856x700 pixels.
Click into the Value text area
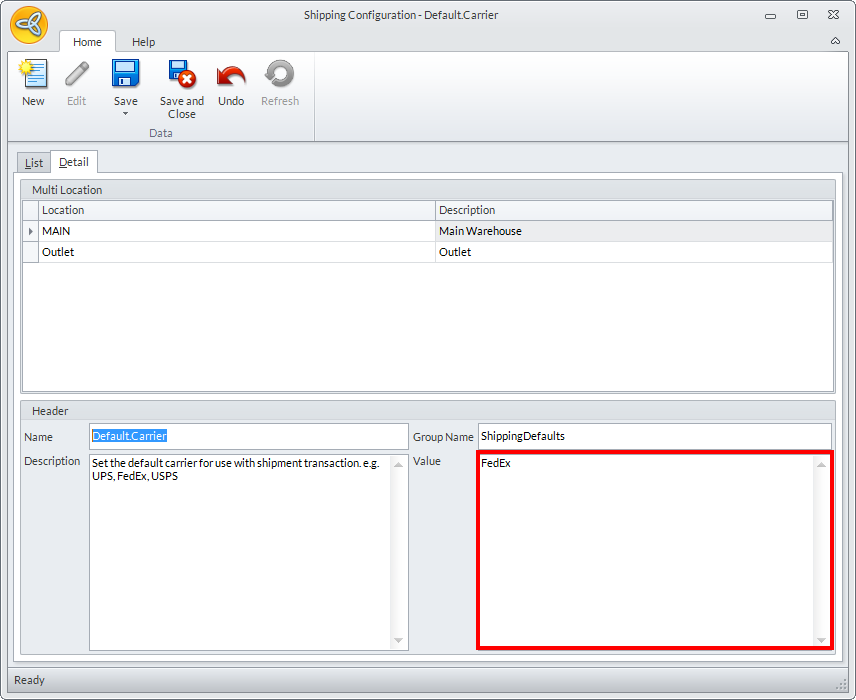pos(646,551)
